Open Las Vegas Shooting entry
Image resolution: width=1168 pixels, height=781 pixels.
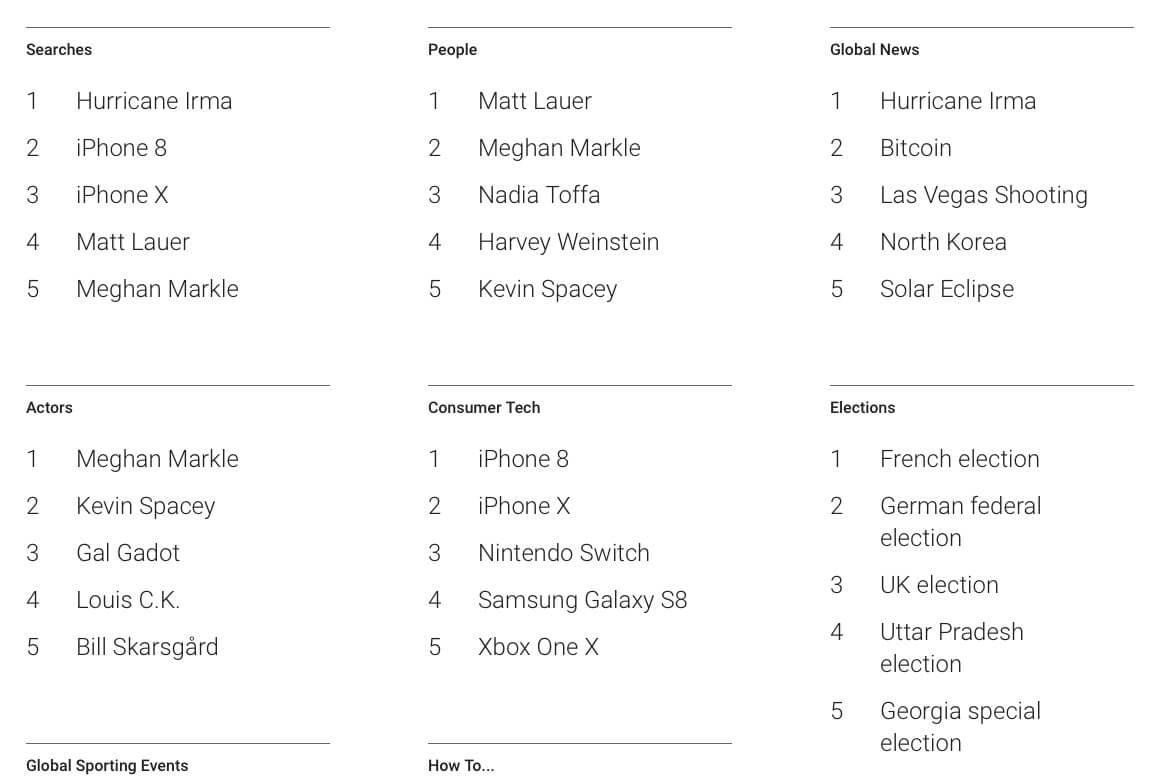coord(984,195)
